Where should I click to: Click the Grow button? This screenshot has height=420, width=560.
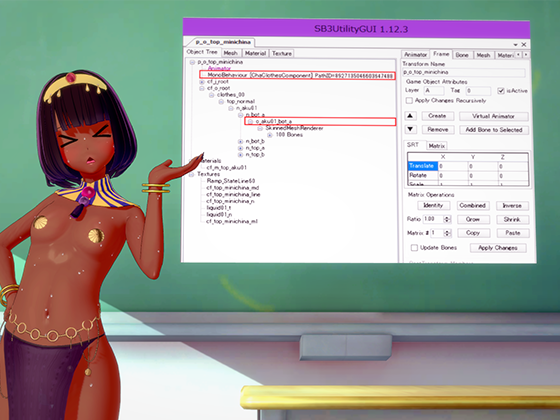[473, 219]
